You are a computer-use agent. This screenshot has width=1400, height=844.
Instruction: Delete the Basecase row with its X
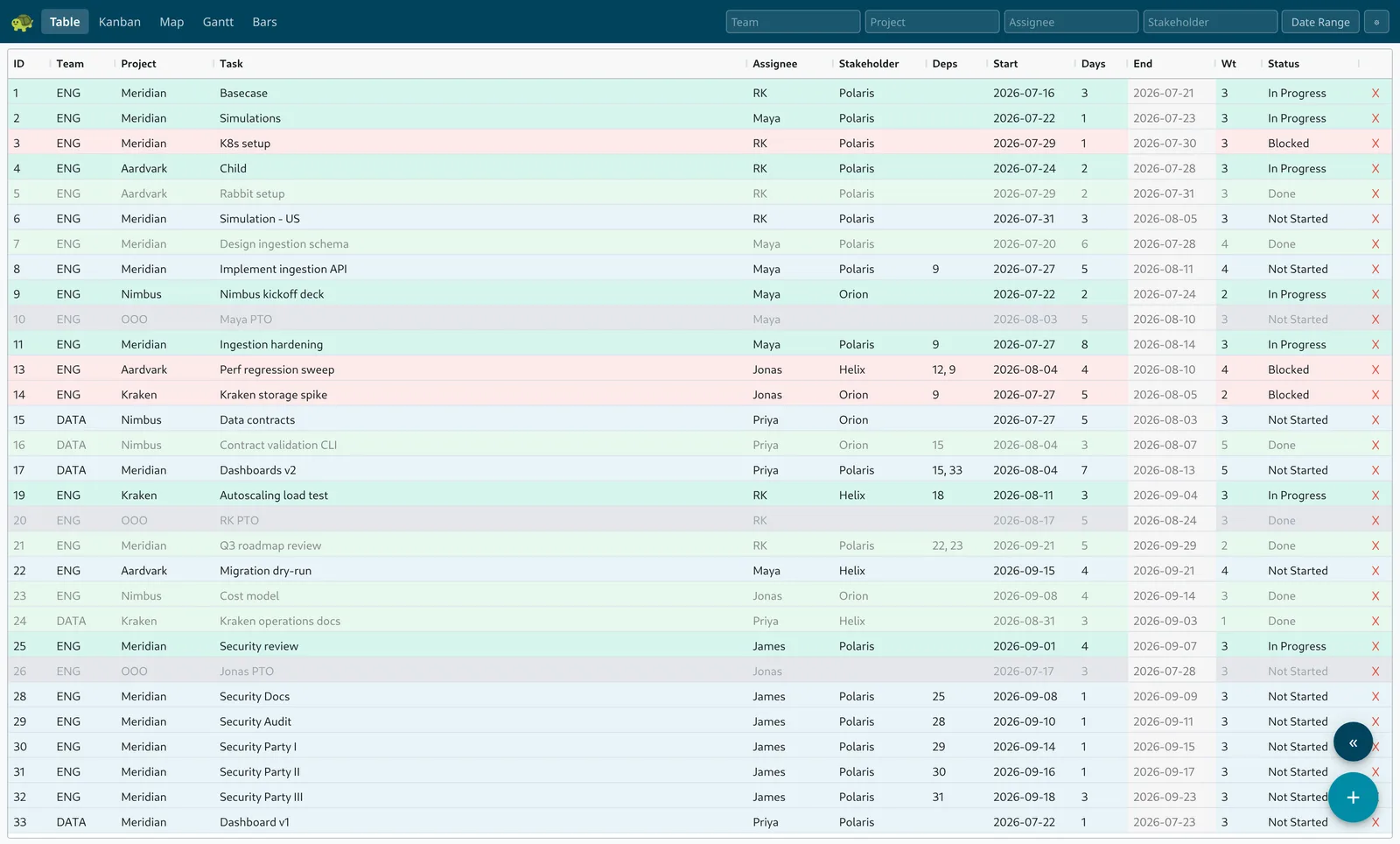pyautogui.click(x=1375, y=93)
